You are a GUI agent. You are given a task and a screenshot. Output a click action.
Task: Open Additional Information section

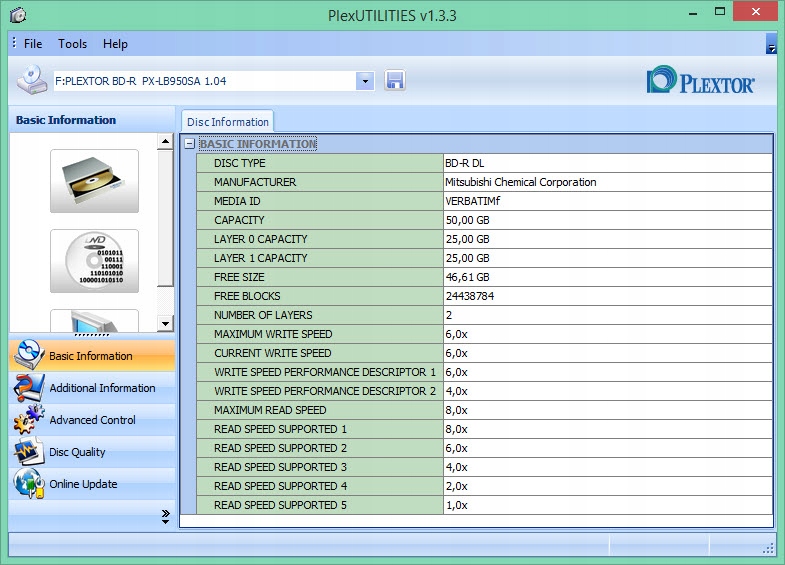[102, 388]
